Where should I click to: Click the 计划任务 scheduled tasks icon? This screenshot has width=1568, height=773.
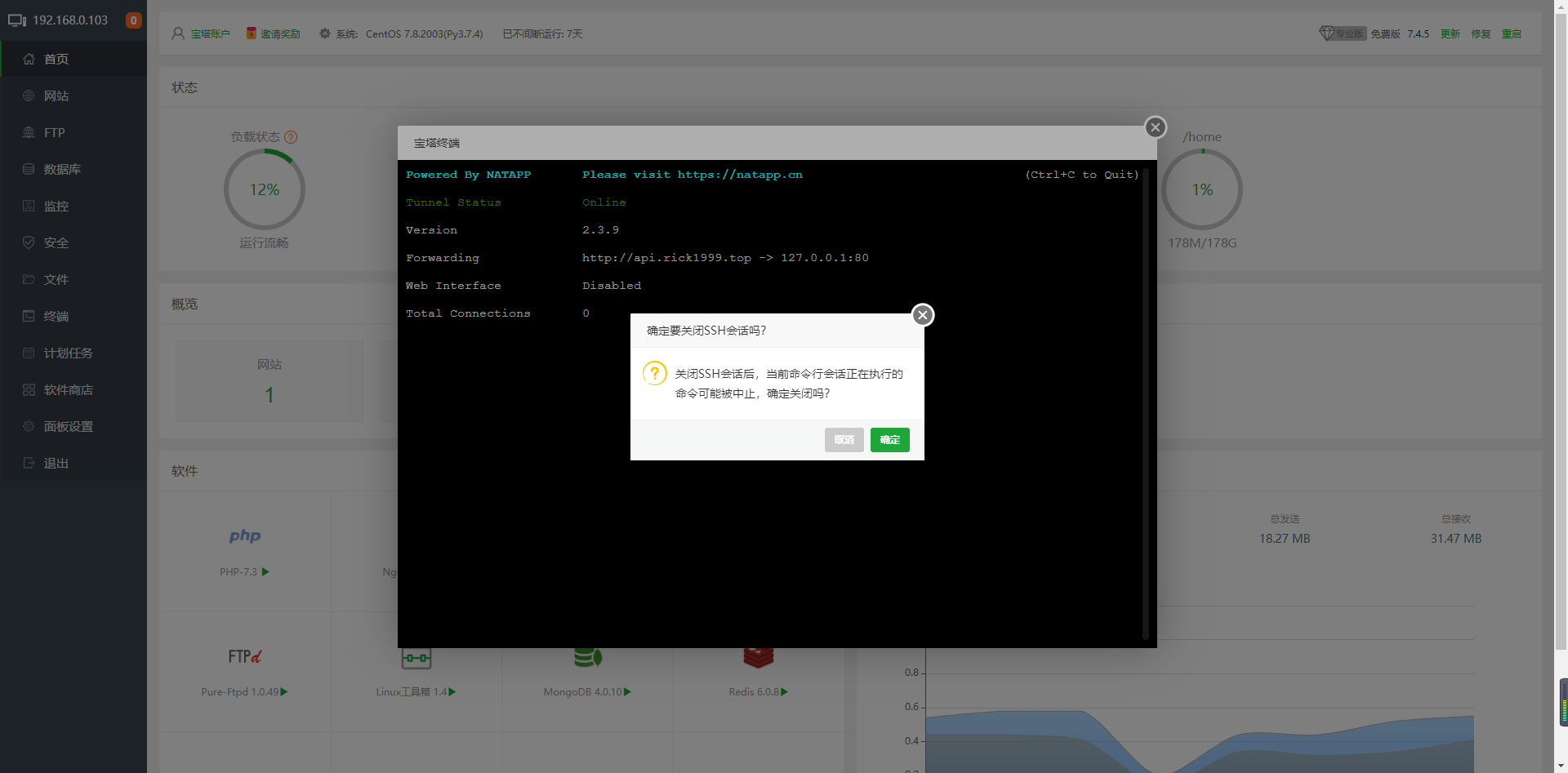coord(29,353)
